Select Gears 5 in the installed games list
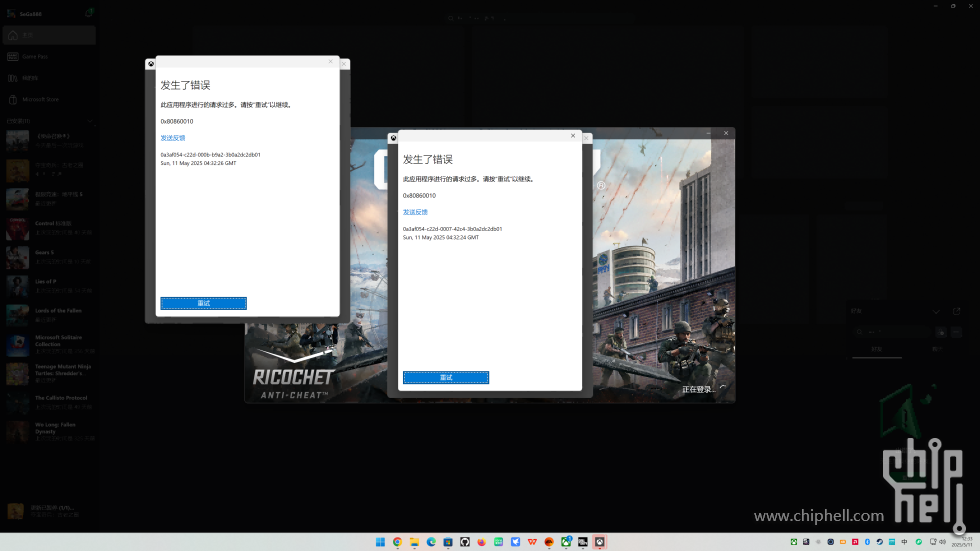This screenshot has width=980, height=551. [x=49, y=257]
